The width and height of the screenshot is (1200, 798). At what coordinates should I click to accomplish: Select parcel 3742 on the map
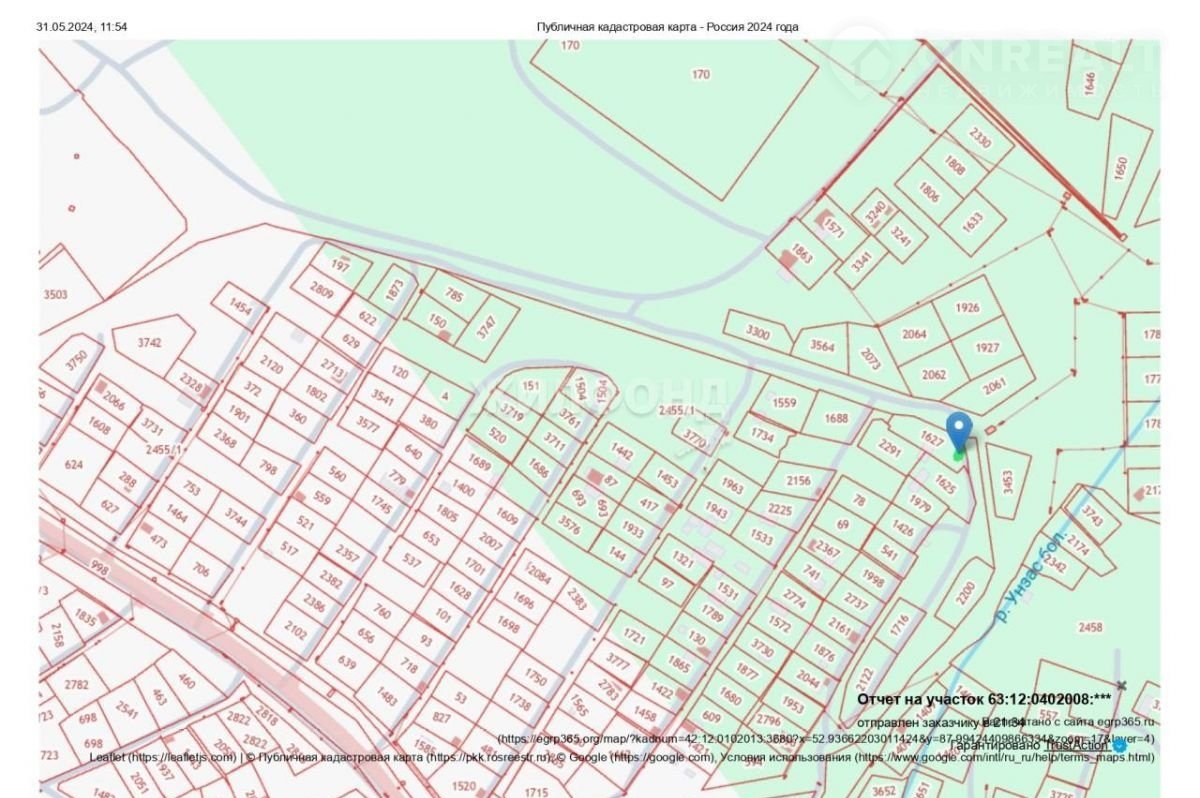[x=149, y=342]
